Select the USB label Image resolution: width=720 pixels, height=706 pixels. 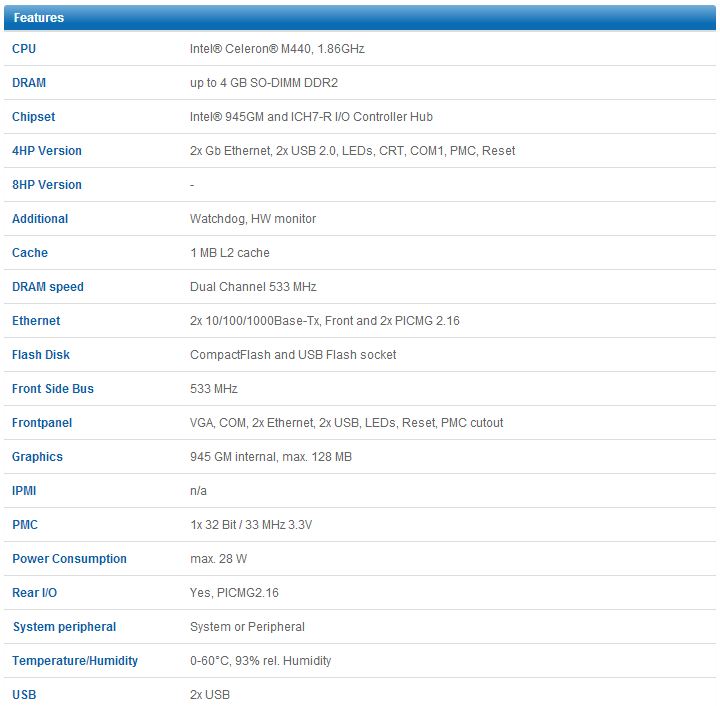pyautogui.click(x=24, y=694)
